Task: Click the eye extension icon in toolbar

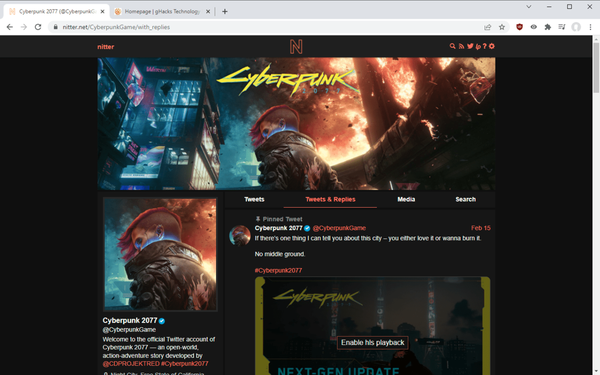Action: point(533,27)
